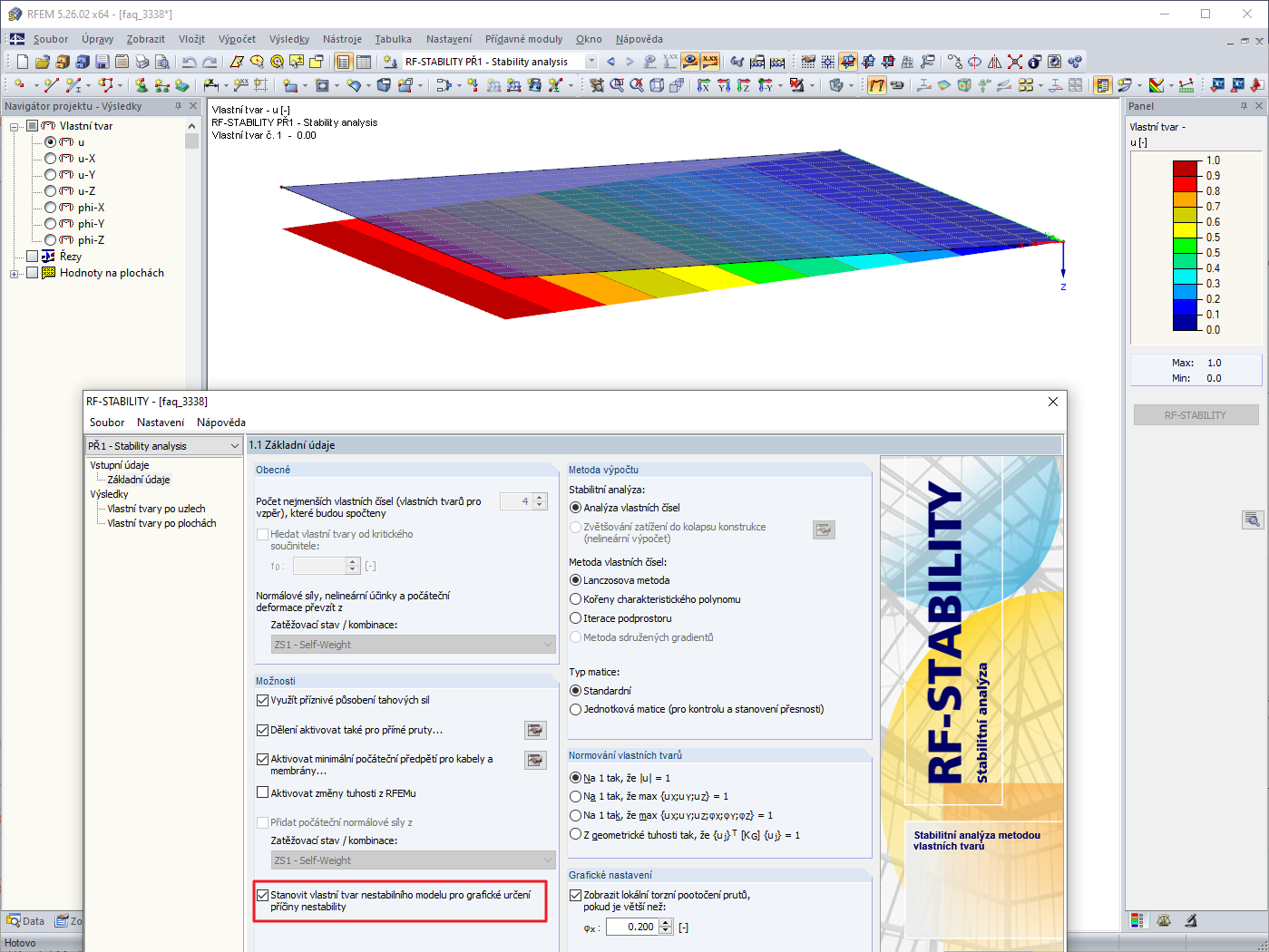1269x952 pixels.
Task: Click the red 1.0 color scale swatch
Action: [1186, 168]
